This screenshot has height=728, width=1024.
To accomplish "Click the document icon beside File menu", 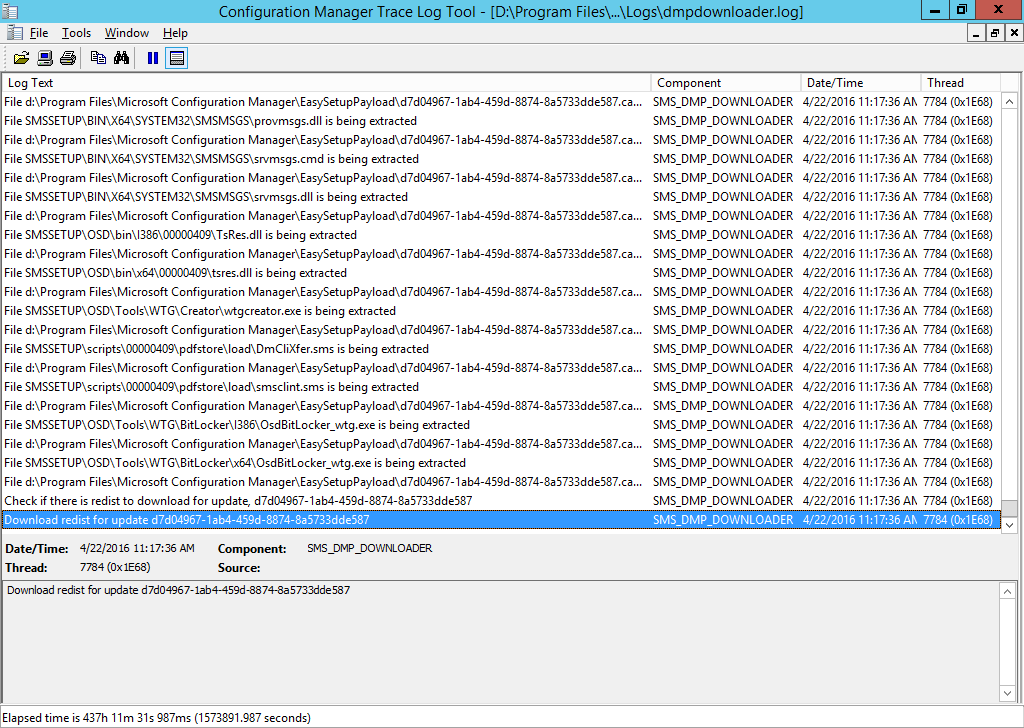I will tap(14, 33).
